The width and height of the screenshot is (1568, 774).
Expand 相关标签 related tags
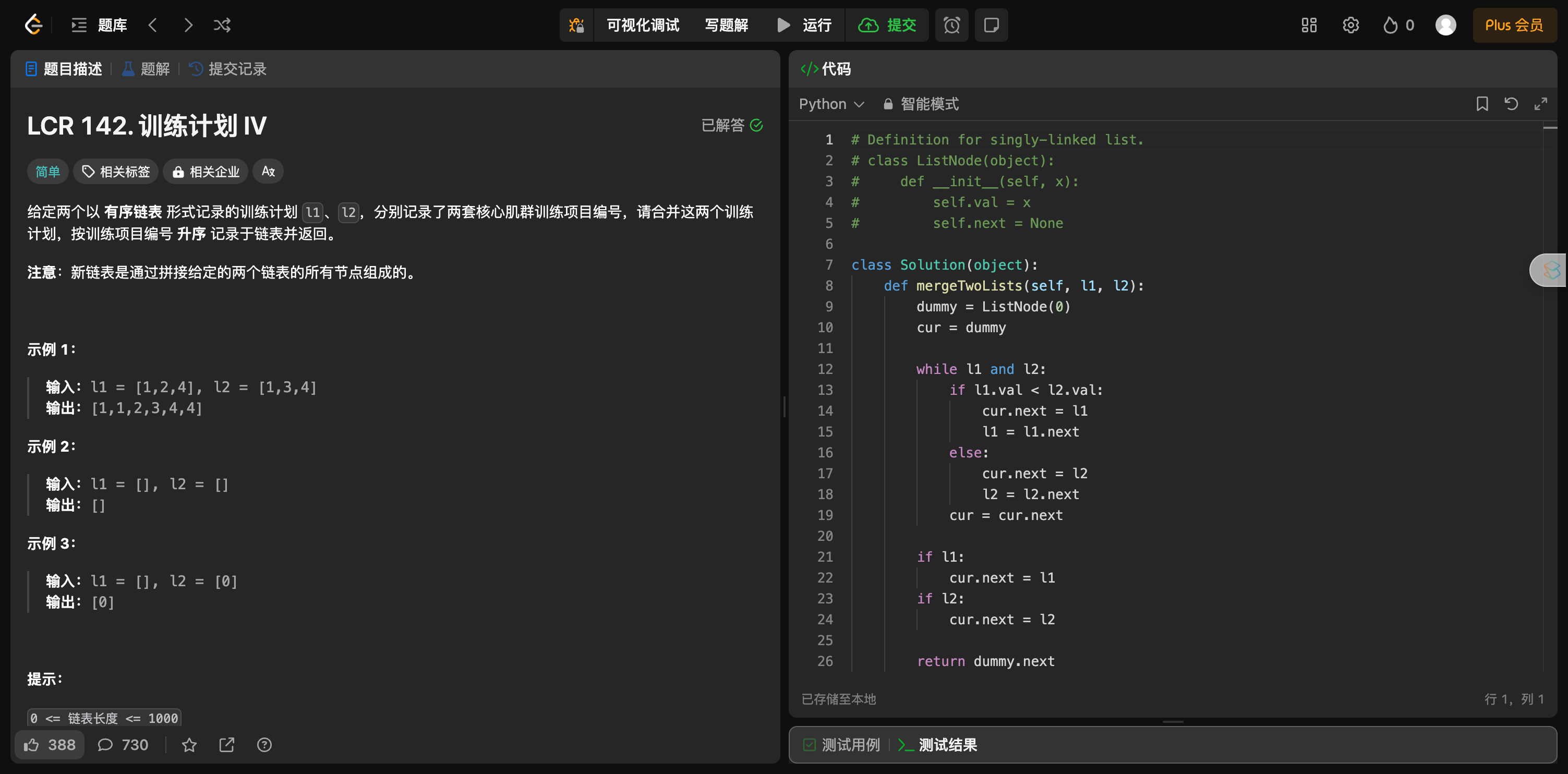(x=116, y=172)
